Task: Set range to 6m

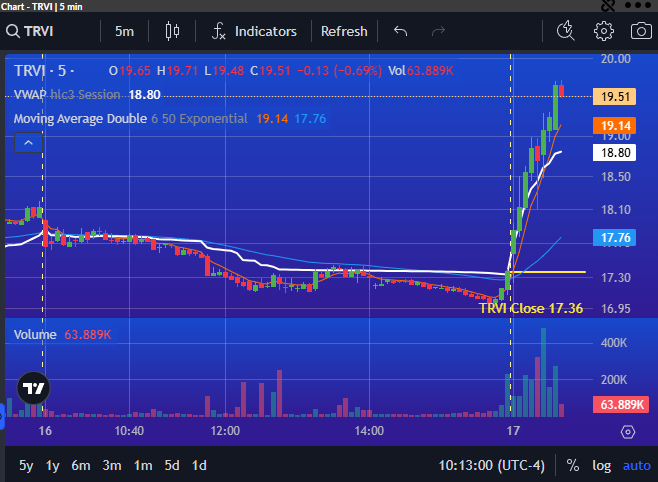Action: tap(81, 466)
